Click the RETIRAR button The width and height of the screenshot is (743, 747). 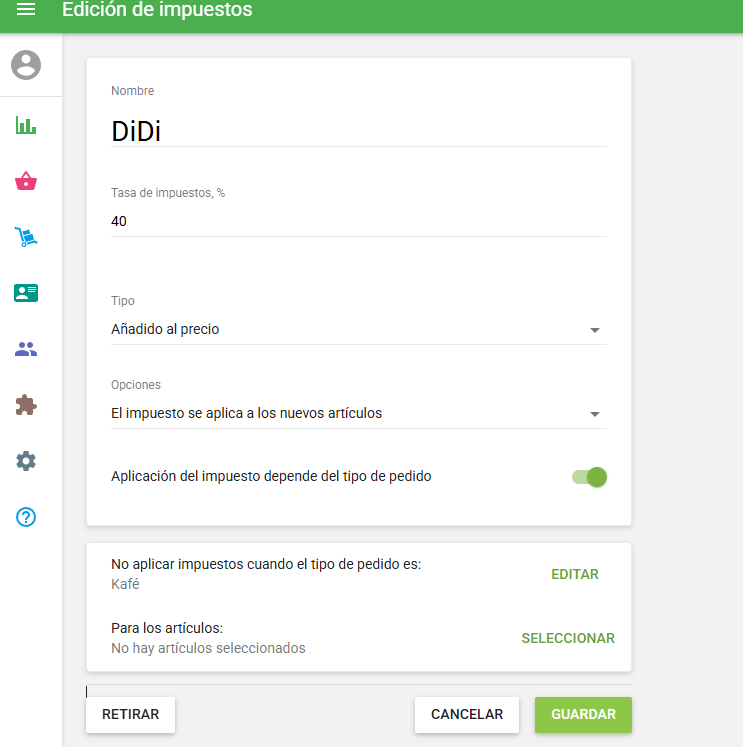131,715
